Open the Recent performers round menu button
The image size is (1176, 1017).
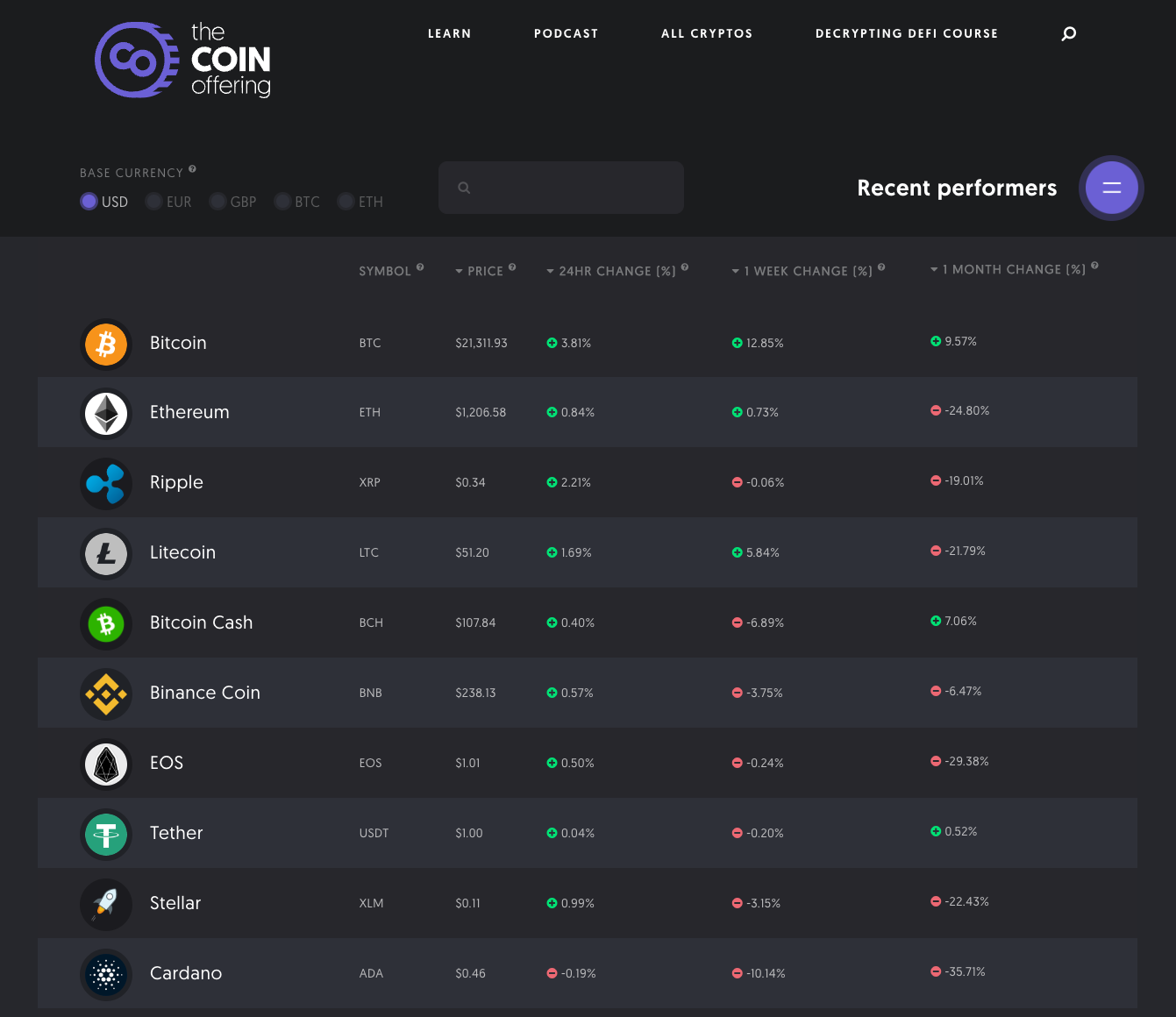1111,188
